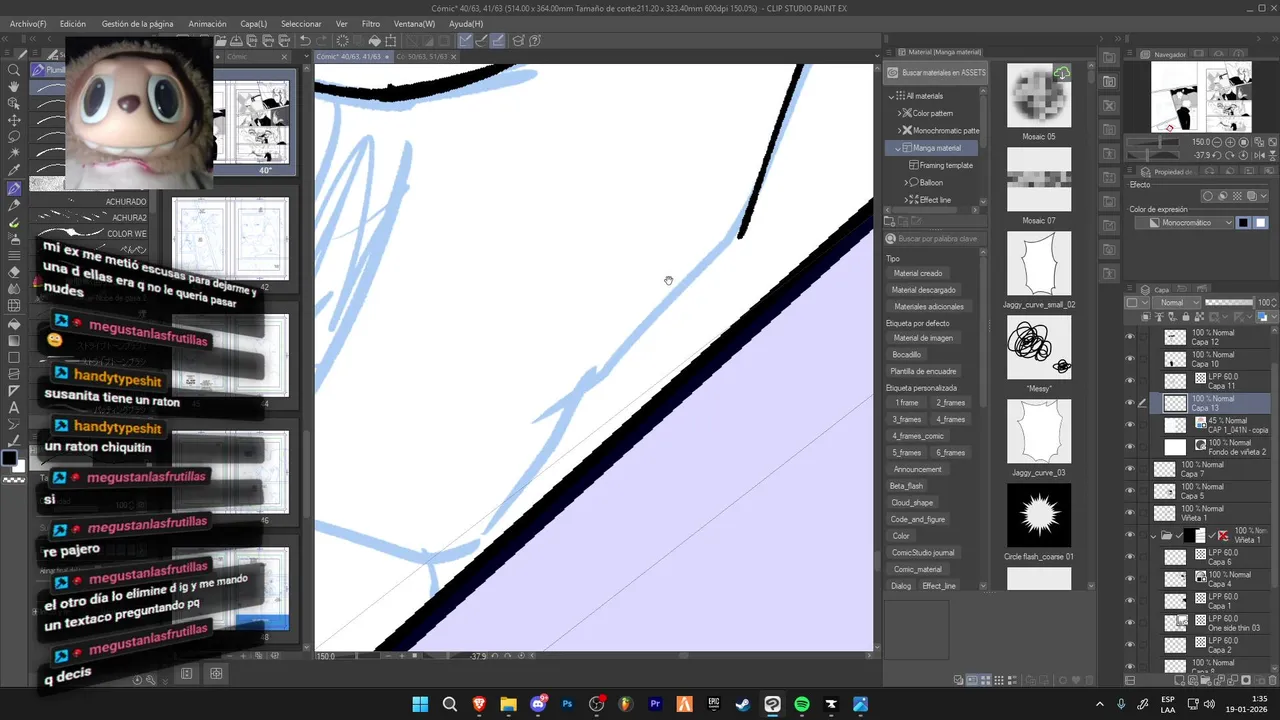
Task: Open Photoshop from the taskbar
Action: click(x=567, y=704)
